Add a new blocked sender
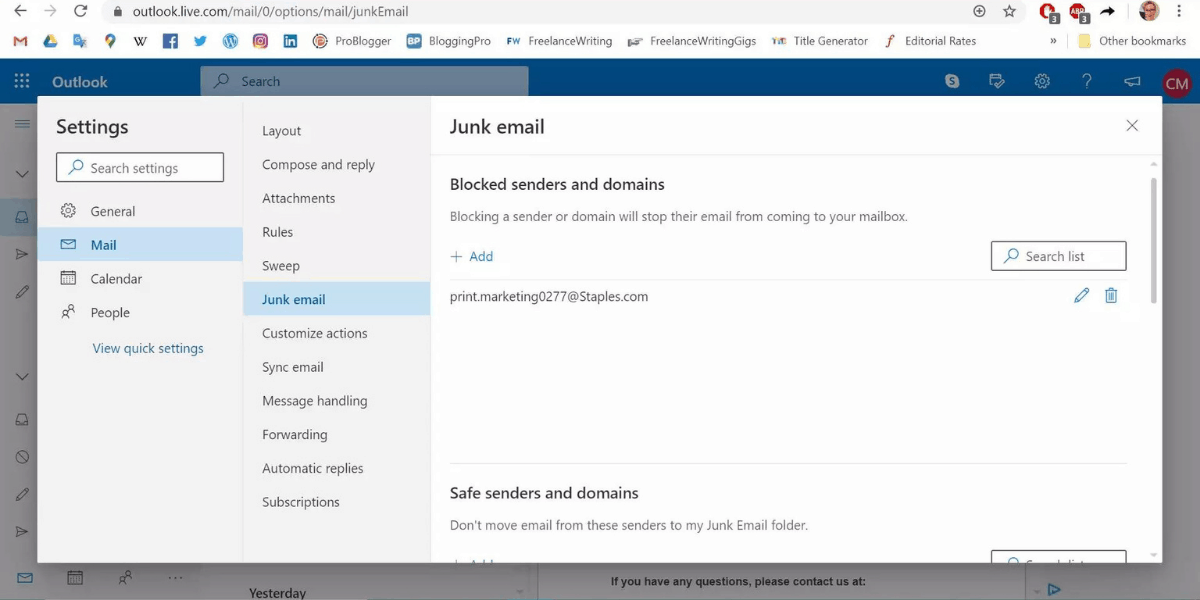The height and width of the screenshot is (600, 1200). point(472,256)
